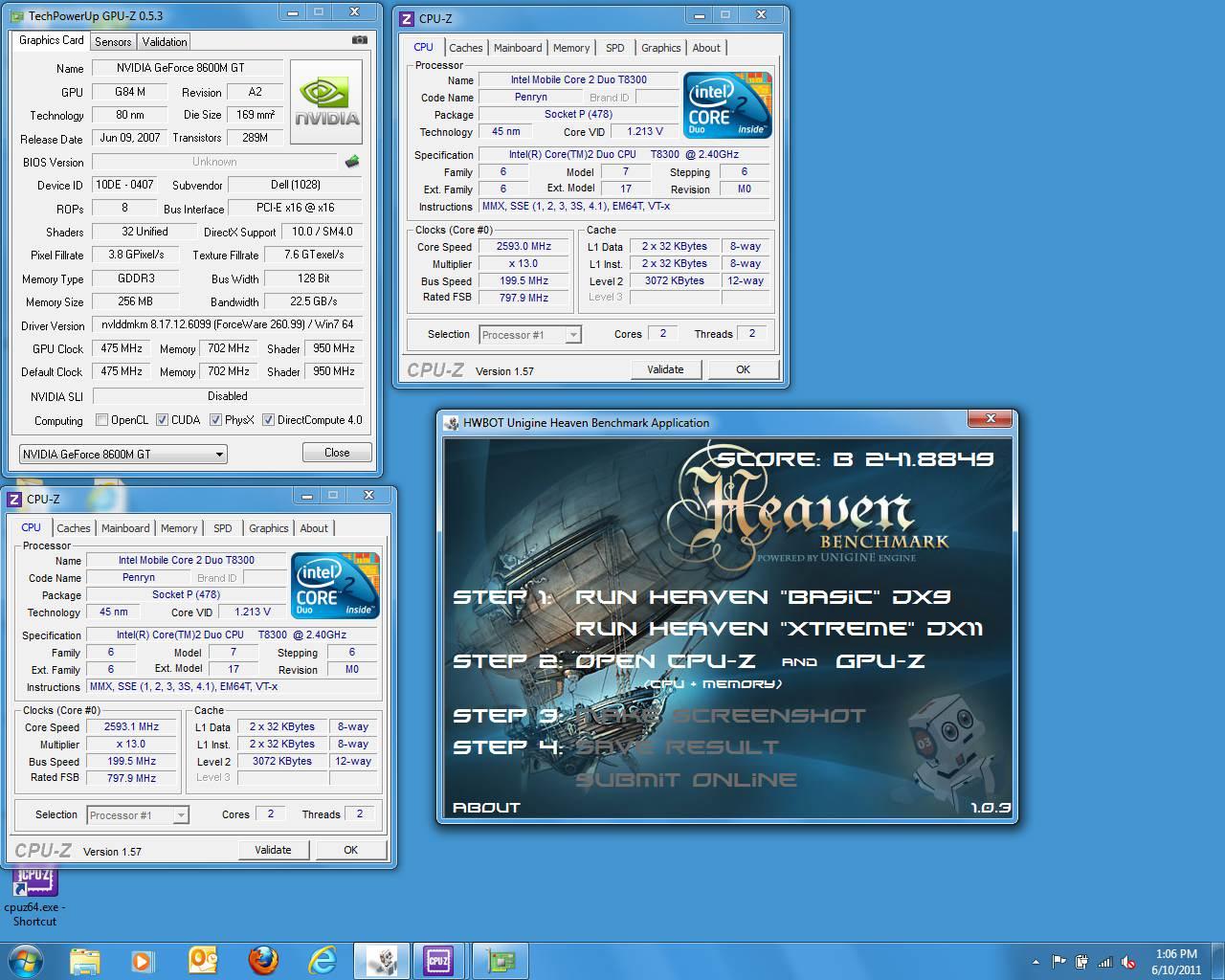This screenshot has width=1225, height=980.
Task: Show hidden tray icons arrow
Action: click(x=1036, y=962)
